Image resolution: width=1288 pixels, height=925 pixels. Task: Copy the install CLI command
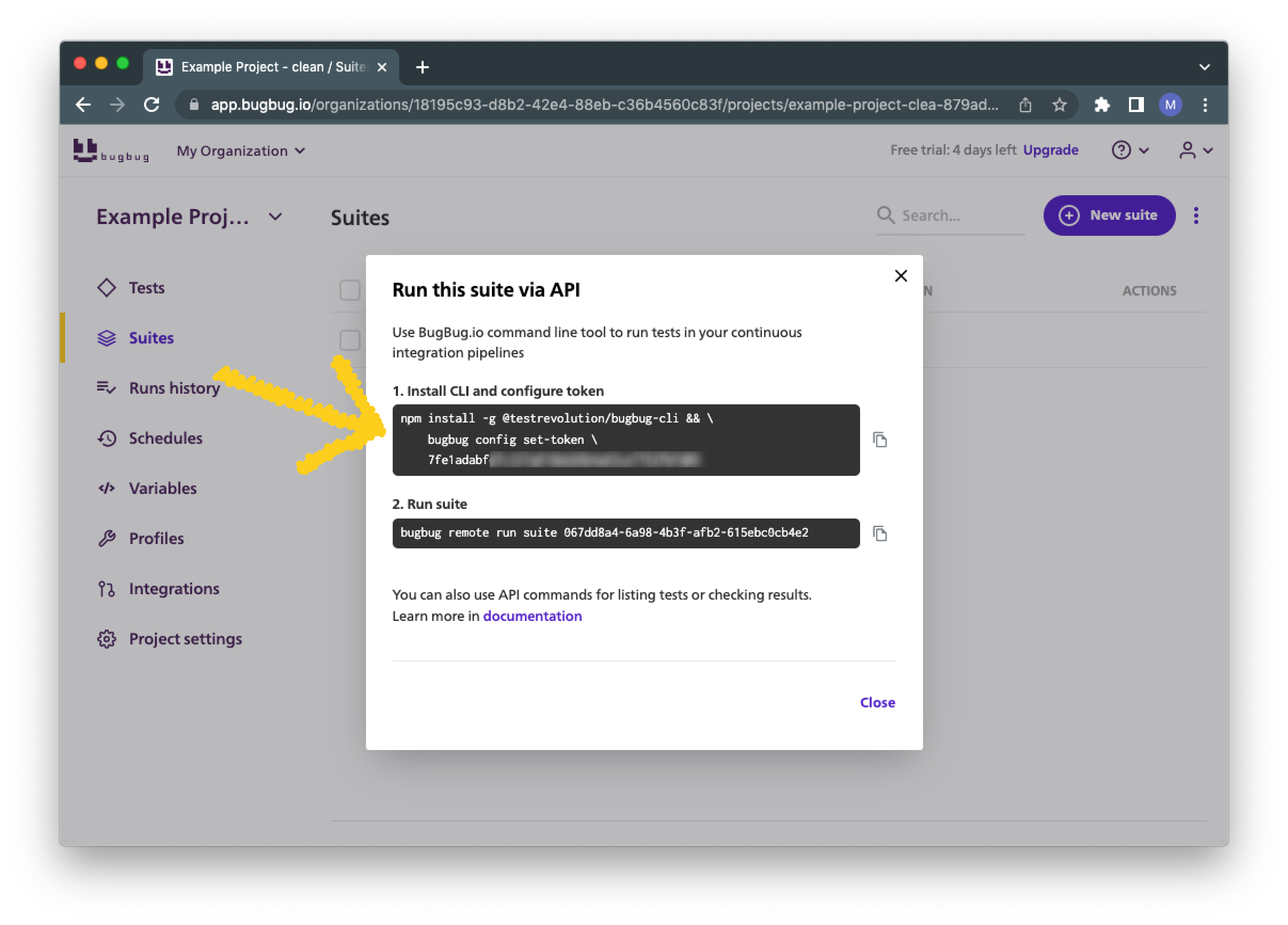(x=880, y=440)
